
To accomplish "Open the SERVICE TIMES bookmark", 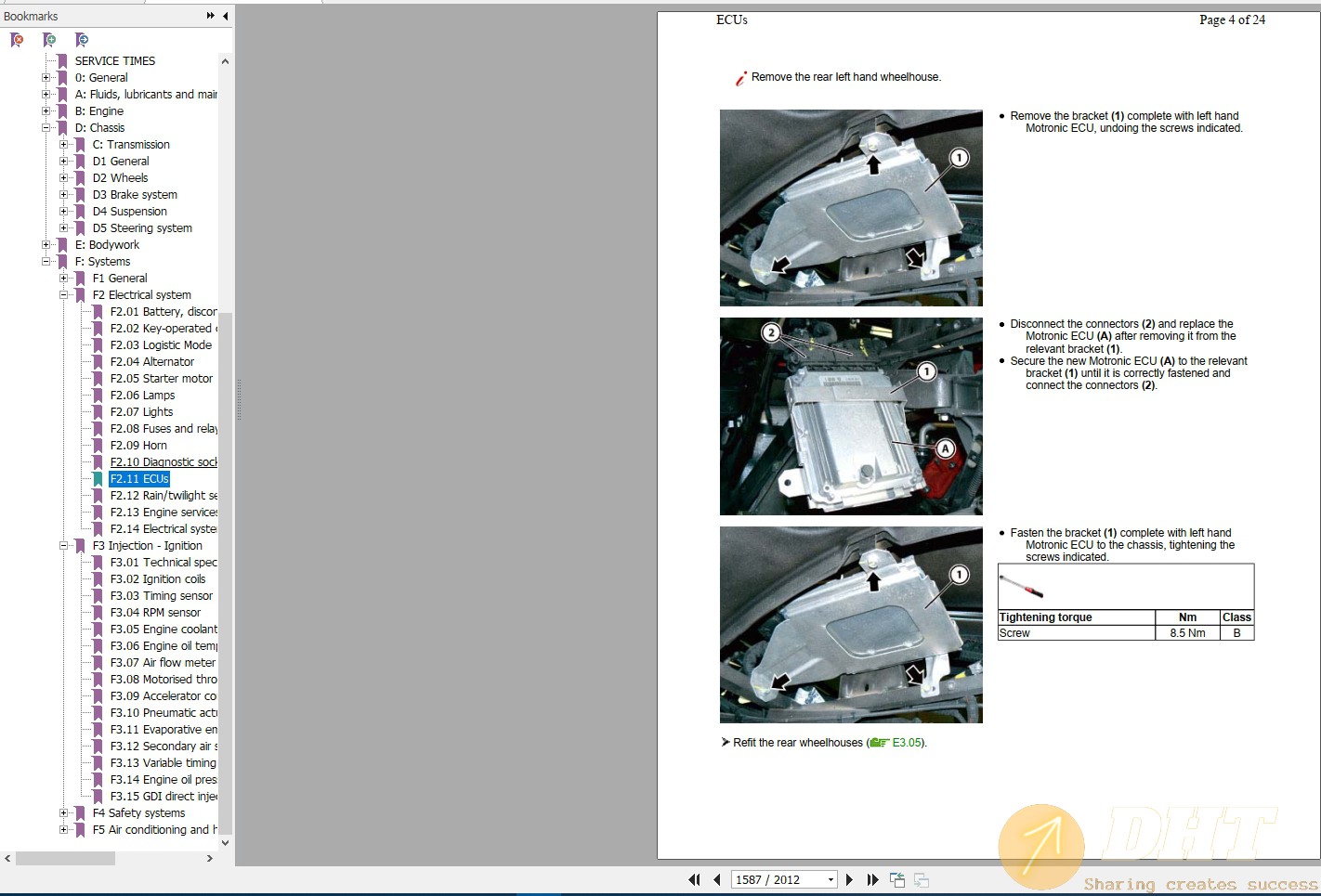I will [115, 61].
